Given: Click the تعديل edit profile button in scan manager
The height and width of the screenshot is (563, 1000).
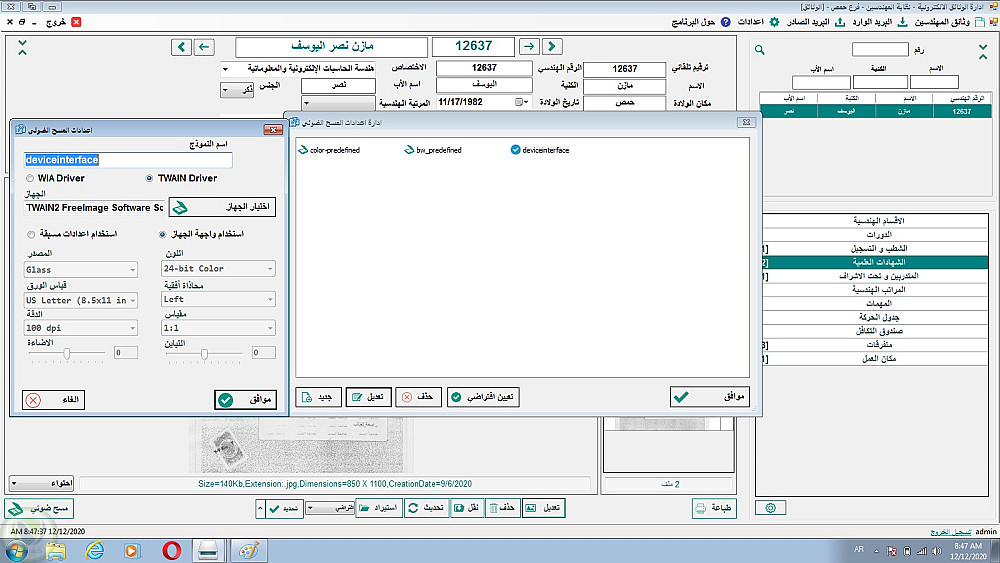Looking at the screenshot, I should click(369, 397).
